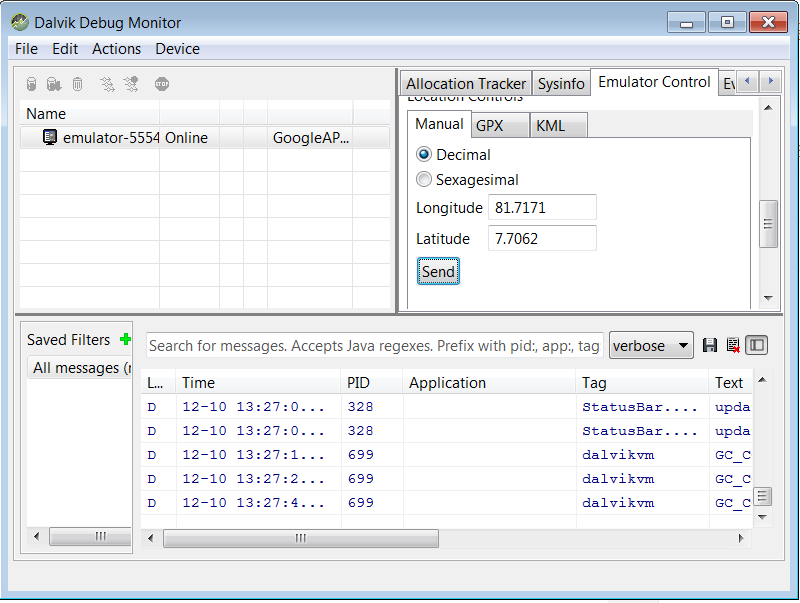Add a new saved filter with the green plus
Image resolution: width=800 pixels, height=603 pixels.
pyautogui.click(x=126, y=340)
